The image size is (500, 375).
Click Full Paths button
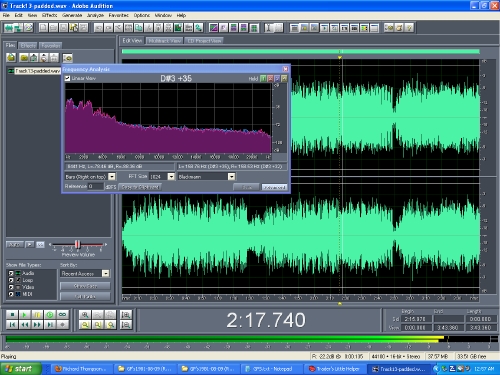click(85, 296)
